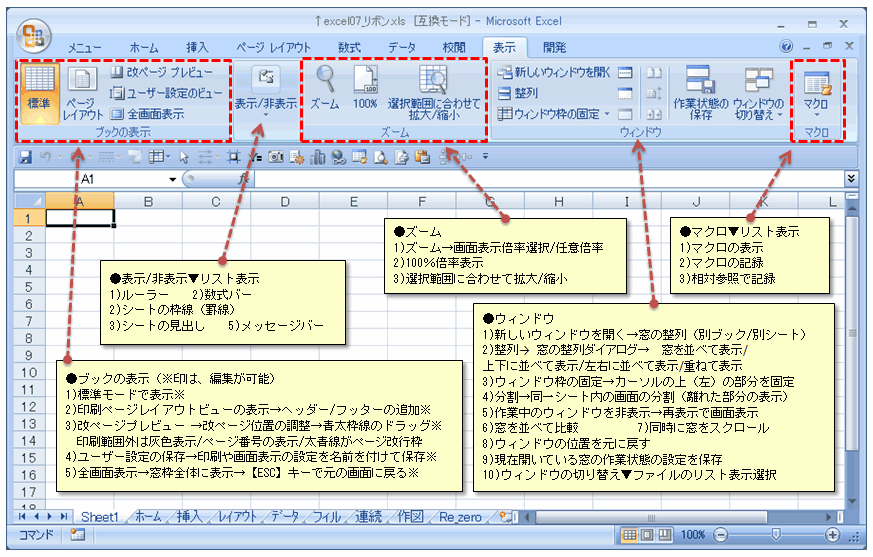Select the 連続 worksheet tab
This screenshot has width=873, height=557.
[369, 517]
